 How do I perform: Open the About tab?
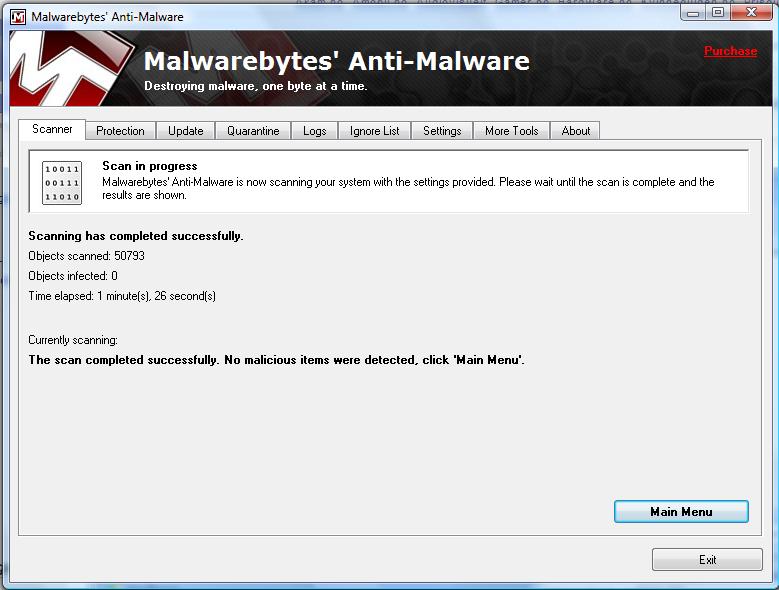(575, 131)
